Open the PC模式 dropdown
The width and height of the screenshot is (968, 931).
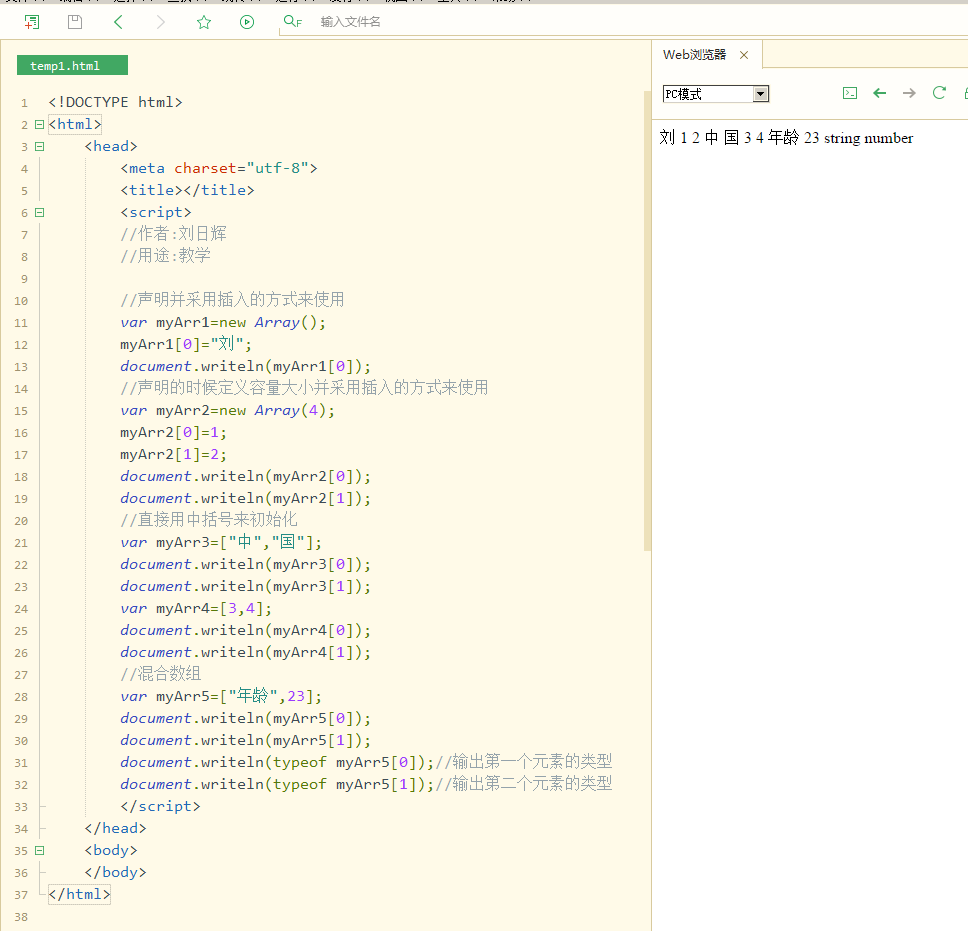point(759,93)
